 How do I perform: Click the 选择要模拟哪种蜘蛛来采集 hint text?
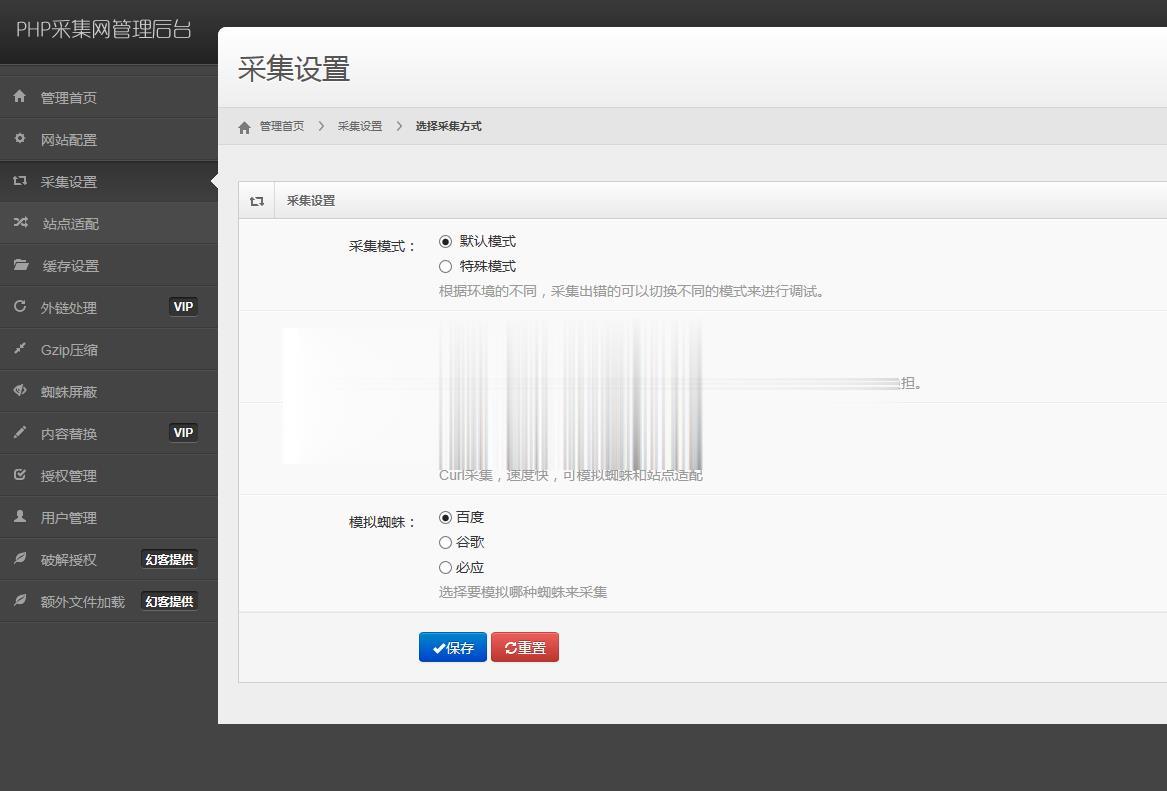522,592
